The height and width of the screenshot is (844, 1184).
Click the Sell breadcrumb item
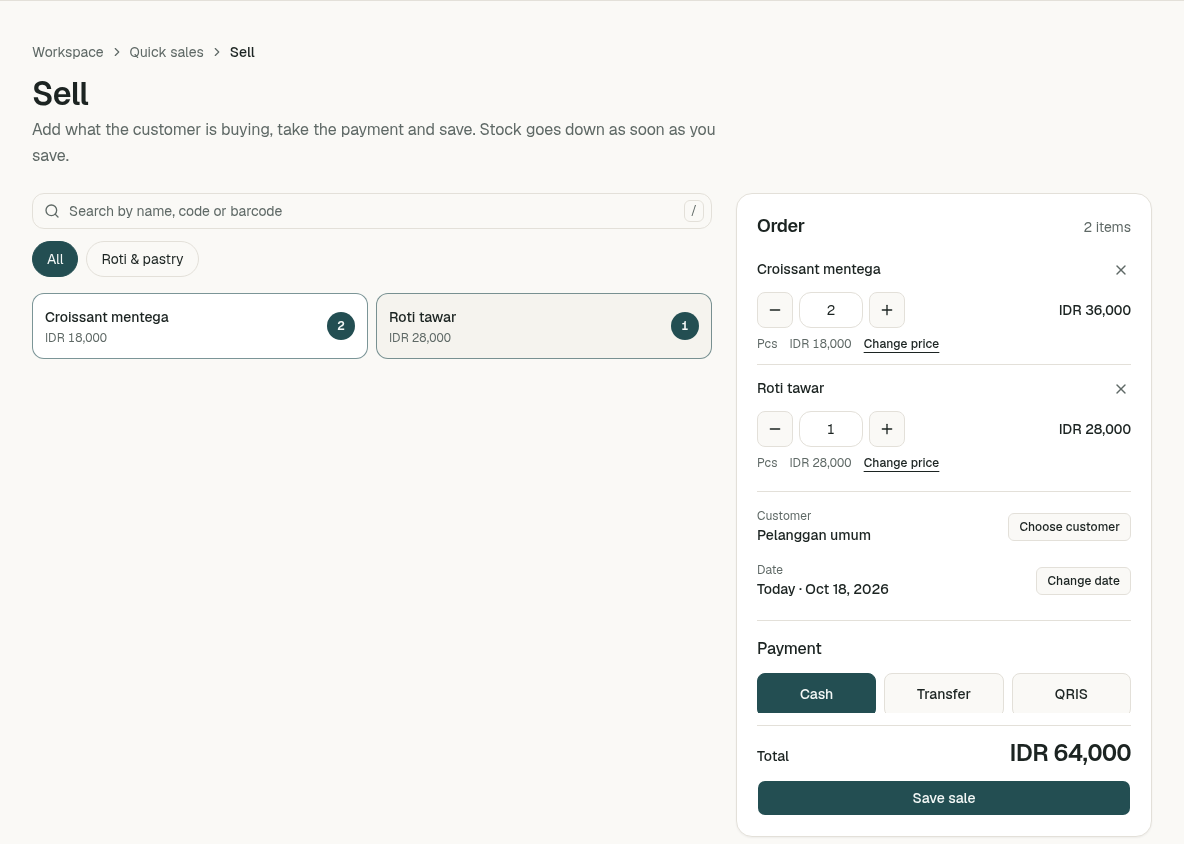tap(242, 52)
